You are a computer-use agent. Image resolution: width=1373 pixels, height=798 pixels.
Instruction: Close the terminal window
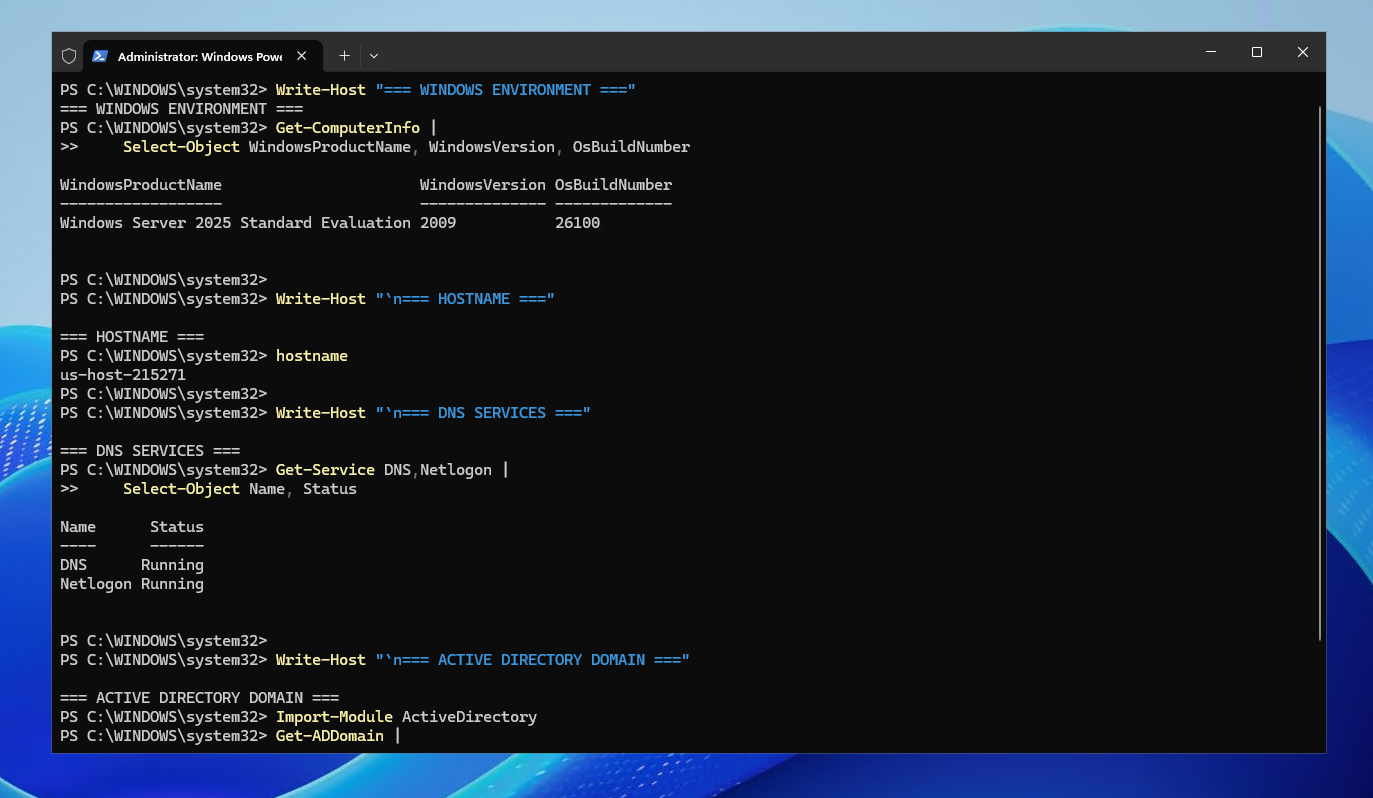click(1303, 52)
